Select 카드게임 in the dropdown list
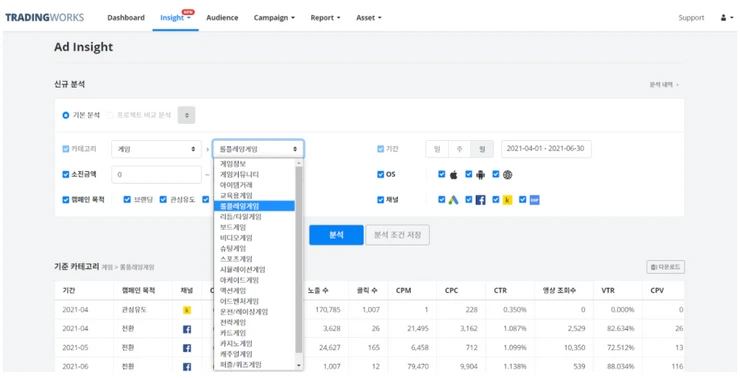This screenshot has height=378, width=740. (x=254, y=333)
